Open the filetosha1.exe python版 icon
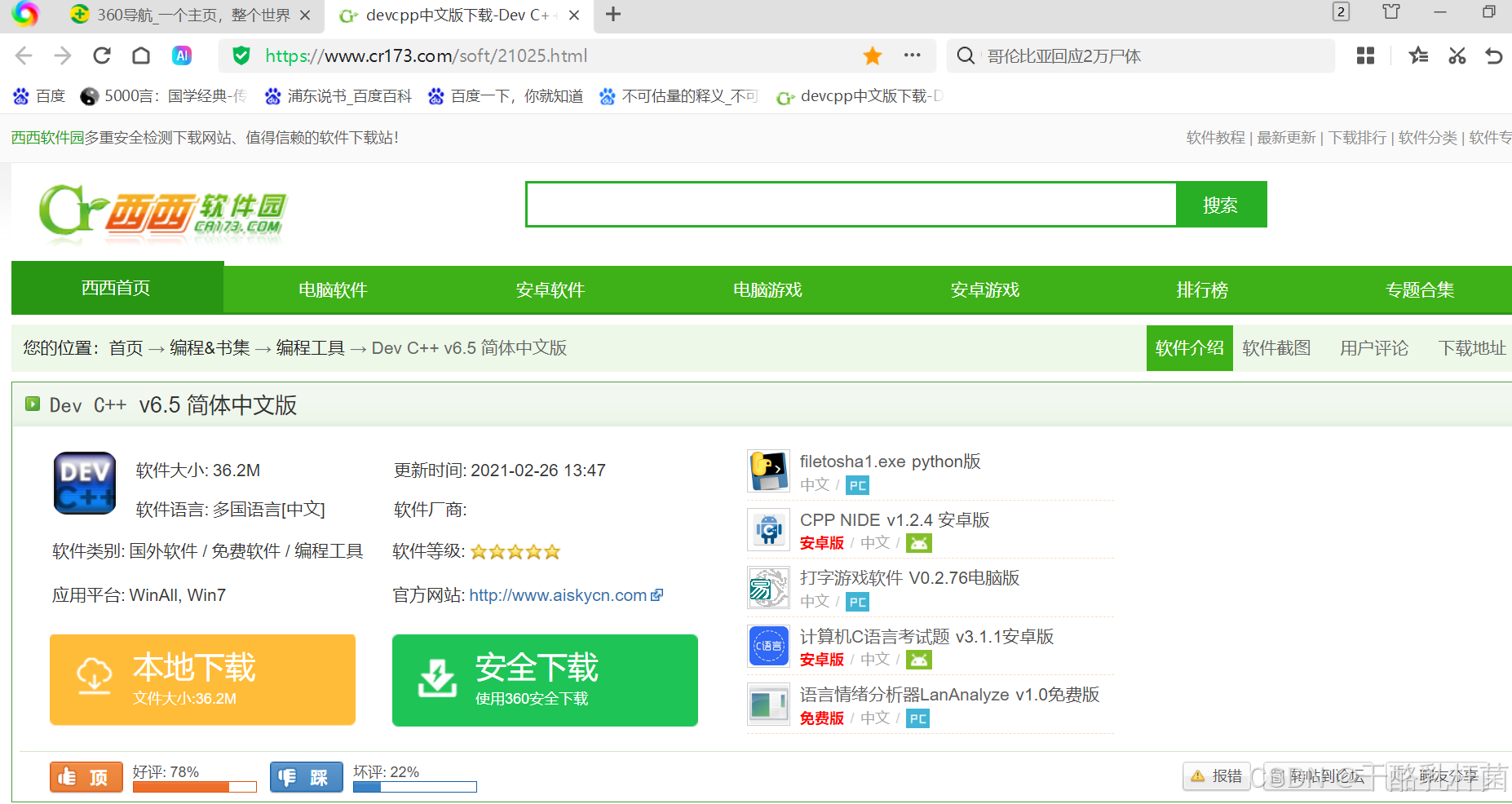Screen dimensions: 1512x804 tap(769, 470)
